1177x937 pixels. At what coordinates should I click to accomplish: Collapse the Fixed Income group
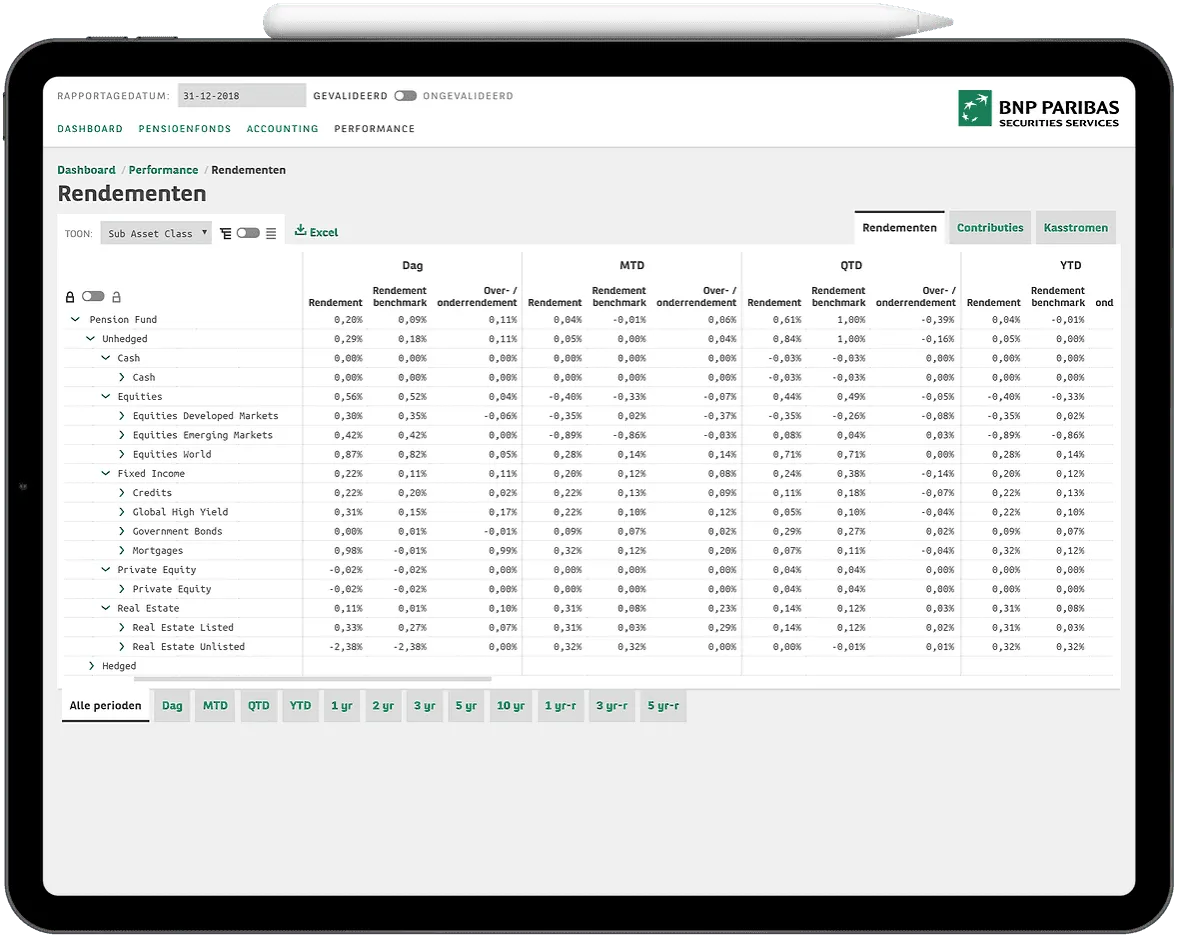click(x=107, y=474)
